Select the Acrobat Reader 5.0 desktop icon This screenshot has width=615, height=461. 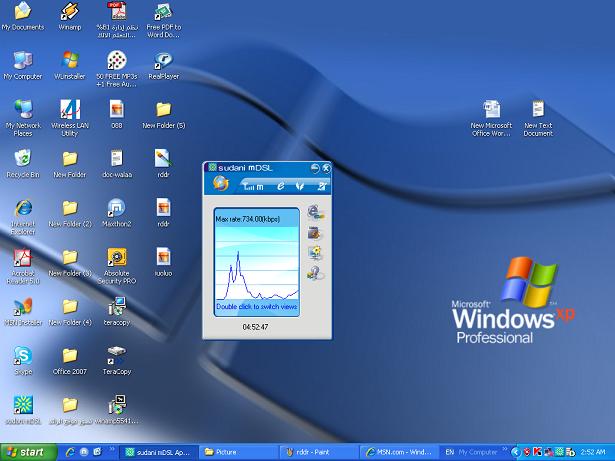(22, 258)
